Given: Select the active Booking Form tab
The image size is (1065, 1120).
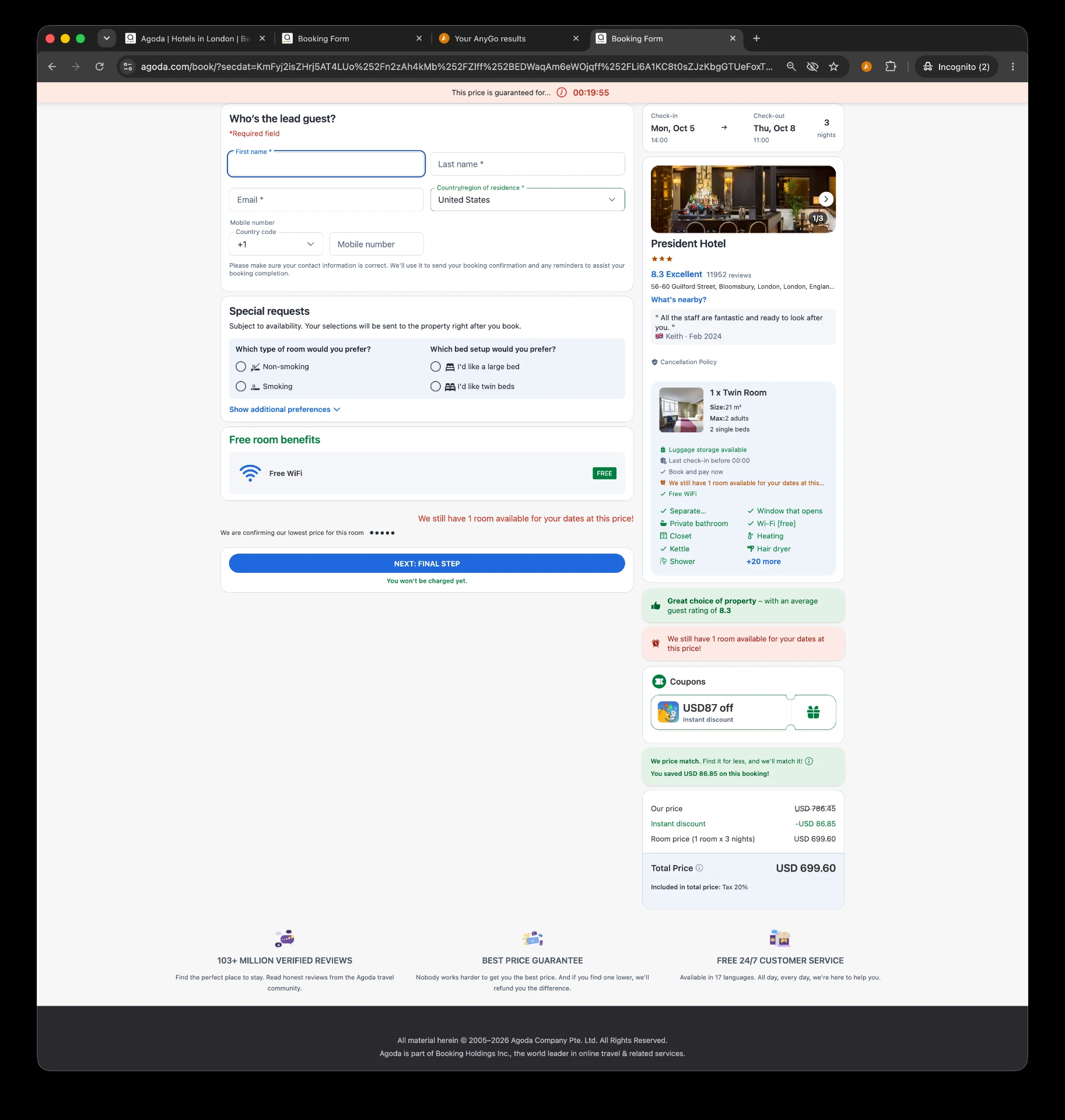Looking at the screenshot, I should (x=667, y=38).
